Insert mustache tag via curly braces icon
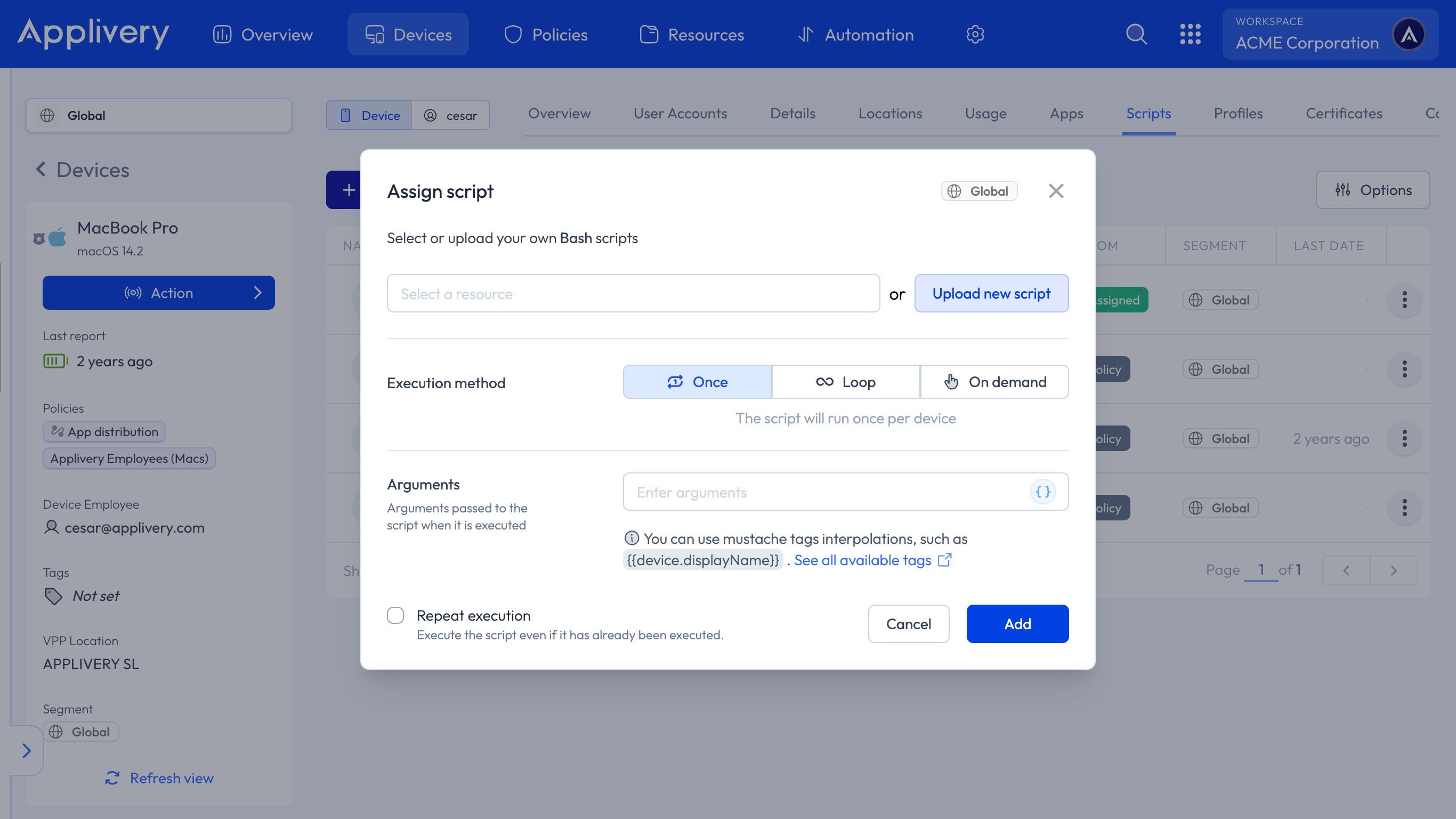 [x=1043, y=492]
